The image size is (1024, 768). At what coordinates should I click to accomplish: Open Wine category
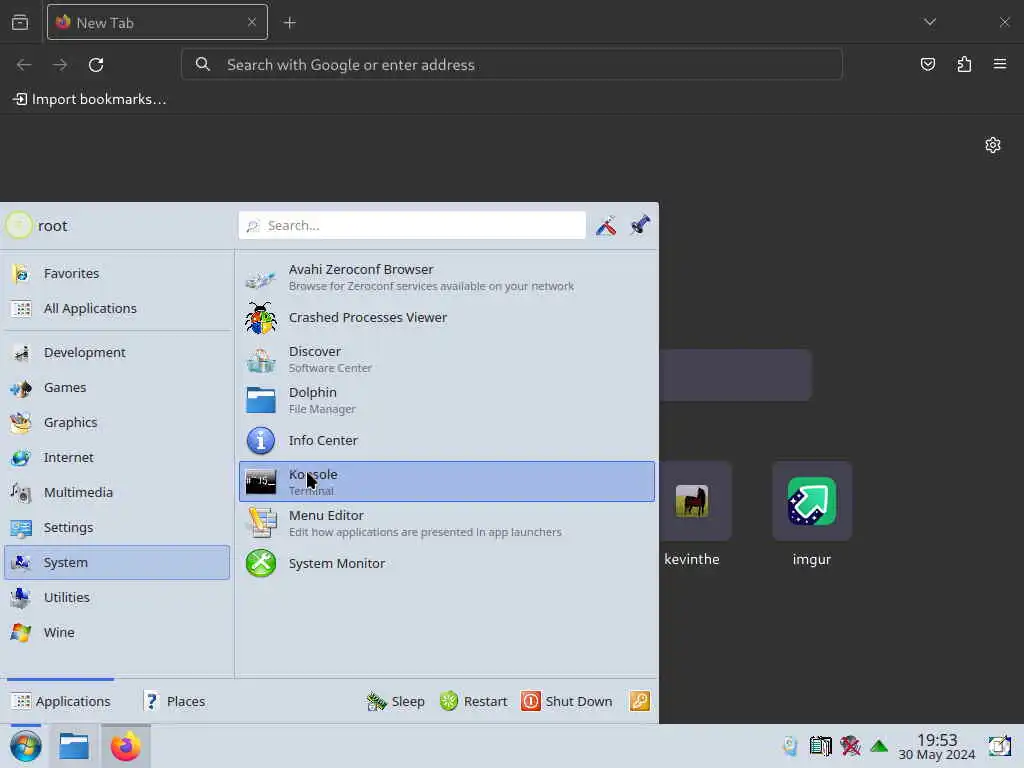pos(117,632)
